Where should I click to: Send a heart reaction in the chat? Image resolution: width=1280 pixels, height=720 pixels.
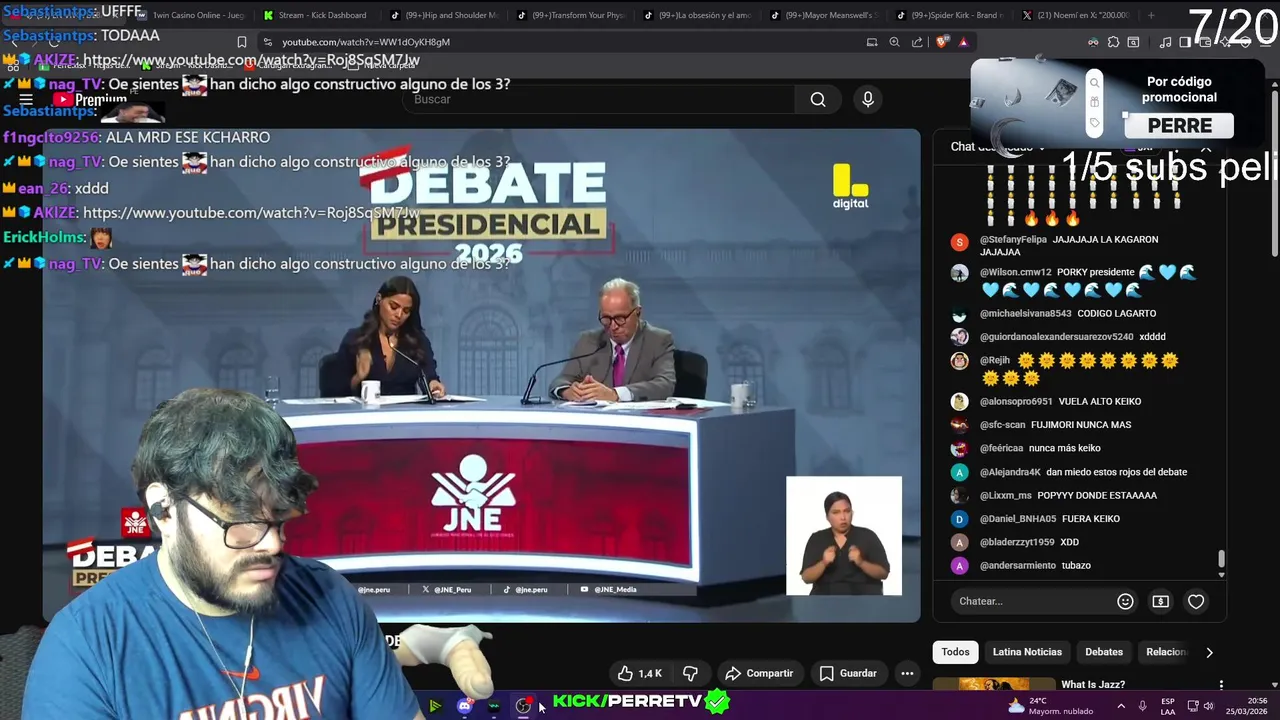coord(1196,601)
